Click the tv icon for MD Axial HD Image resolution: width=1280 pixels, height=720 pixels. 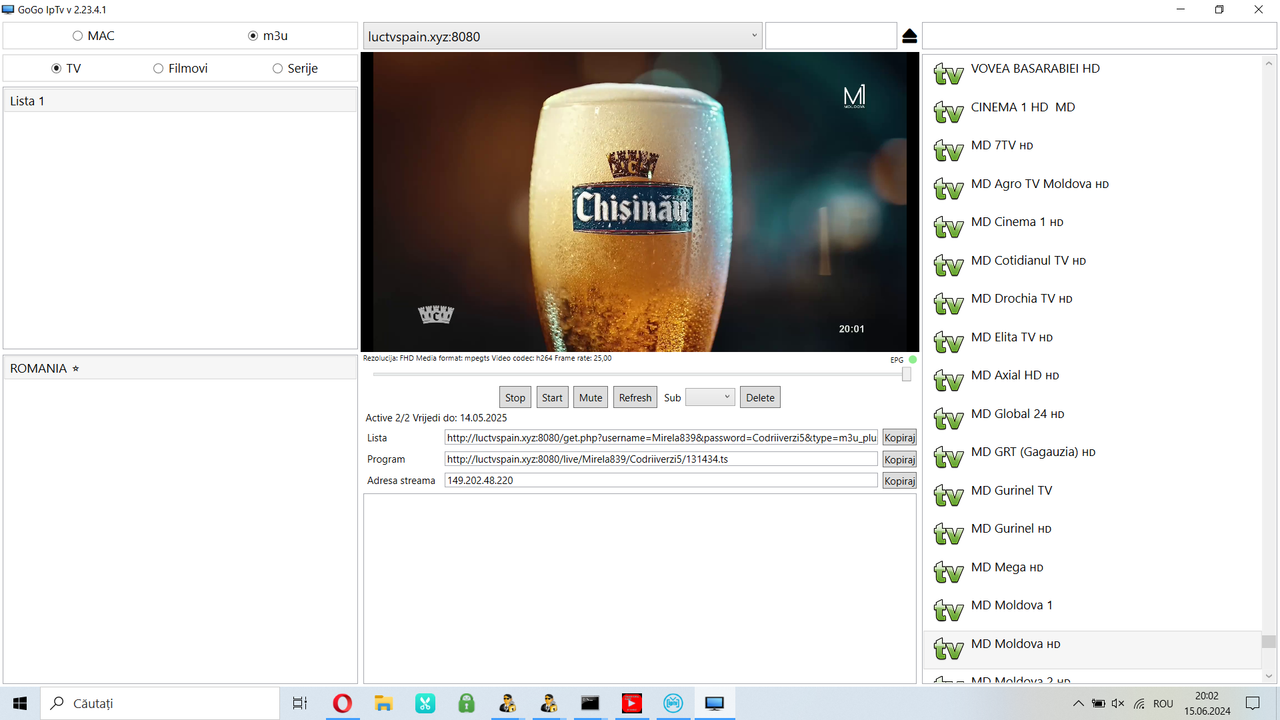coord(948,381)
